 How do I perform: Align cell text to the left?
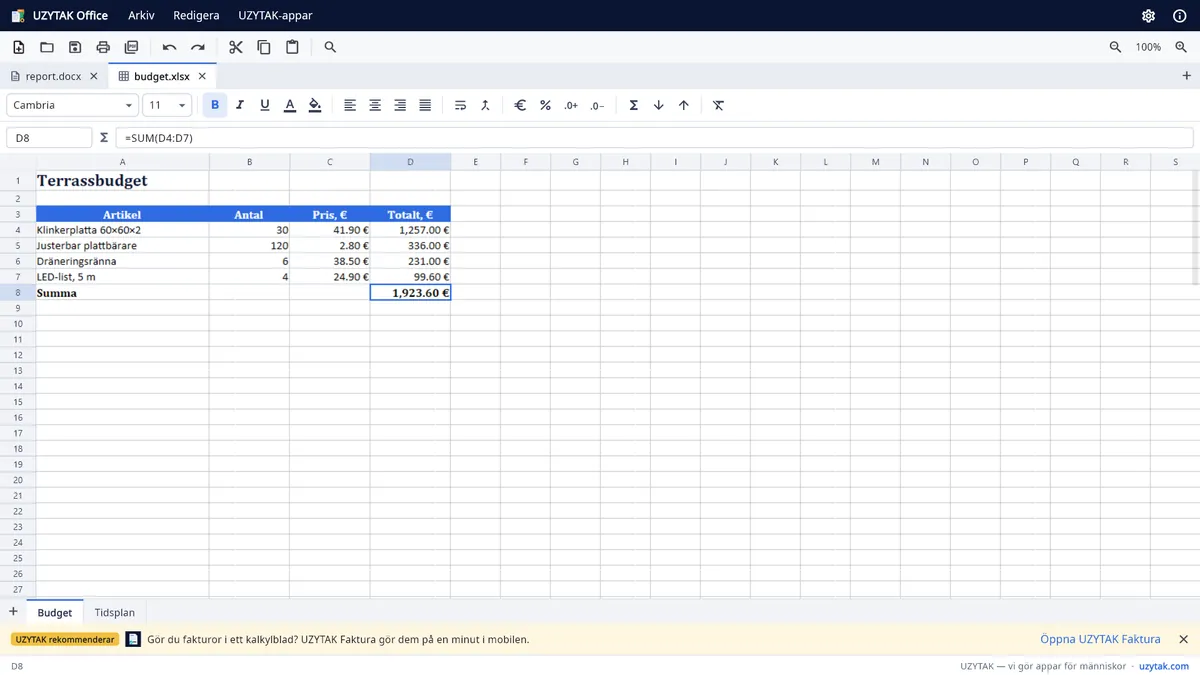[x=350, y=105]
